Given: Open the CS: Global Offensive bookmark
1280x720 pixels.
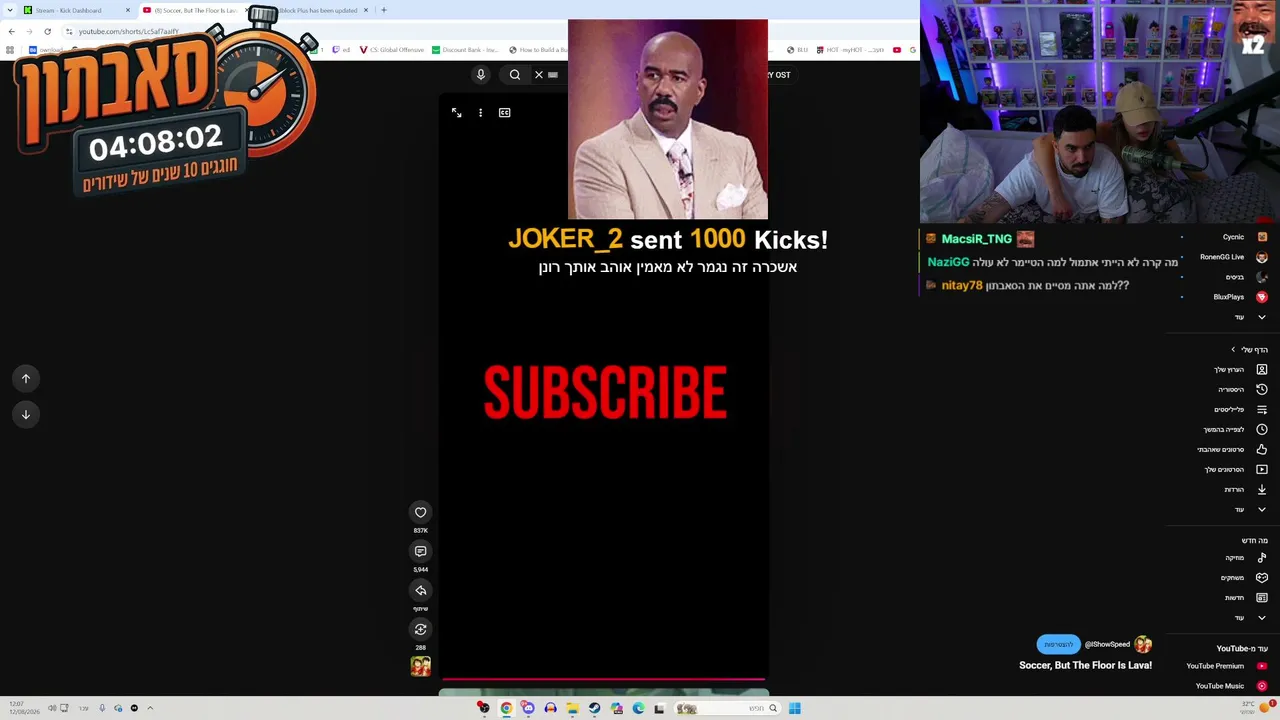Looking at the screenshot, I should [391, 50].
